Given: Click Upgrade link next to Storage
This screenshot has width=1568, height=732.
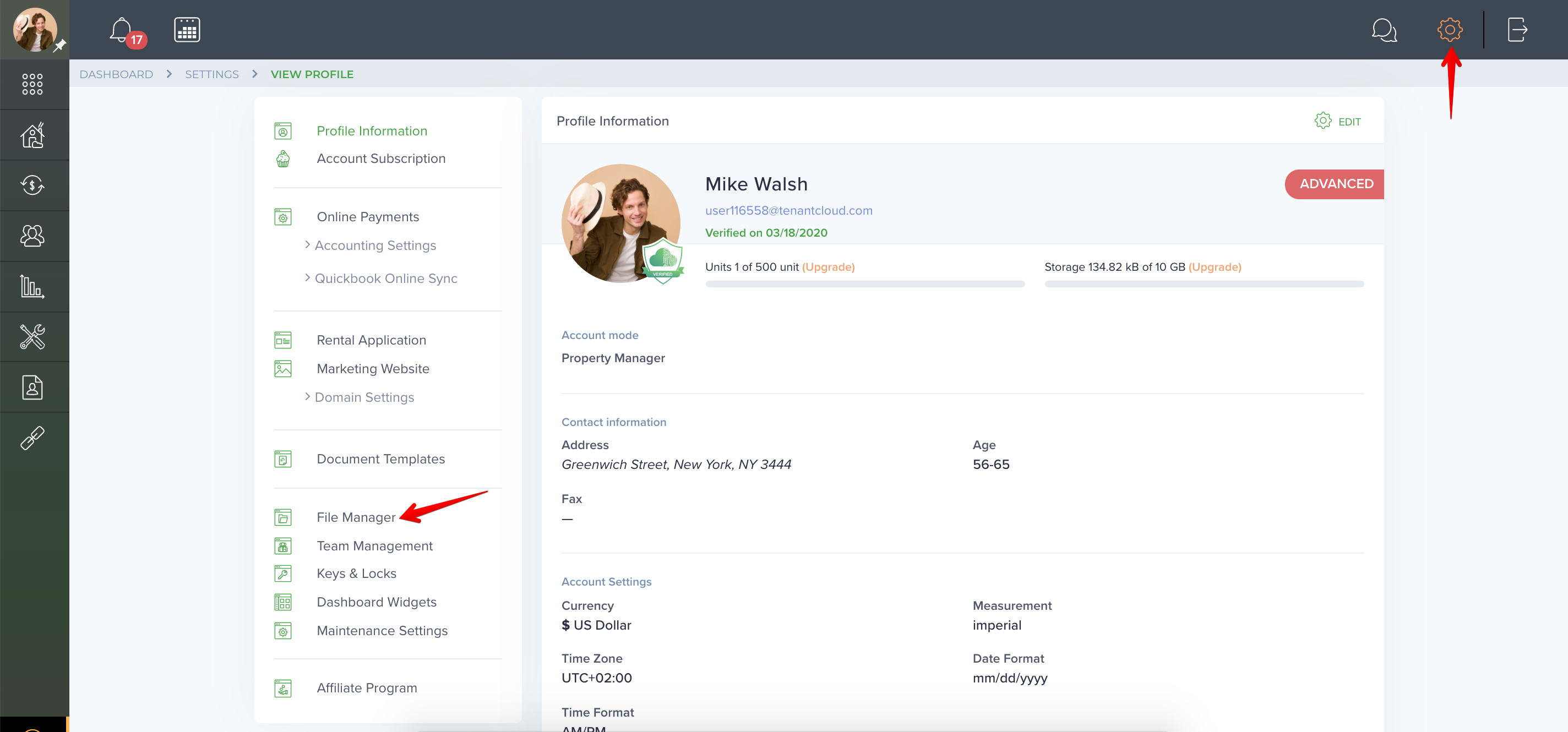Looking at the screenshot, I should [x=1215, y=267].
